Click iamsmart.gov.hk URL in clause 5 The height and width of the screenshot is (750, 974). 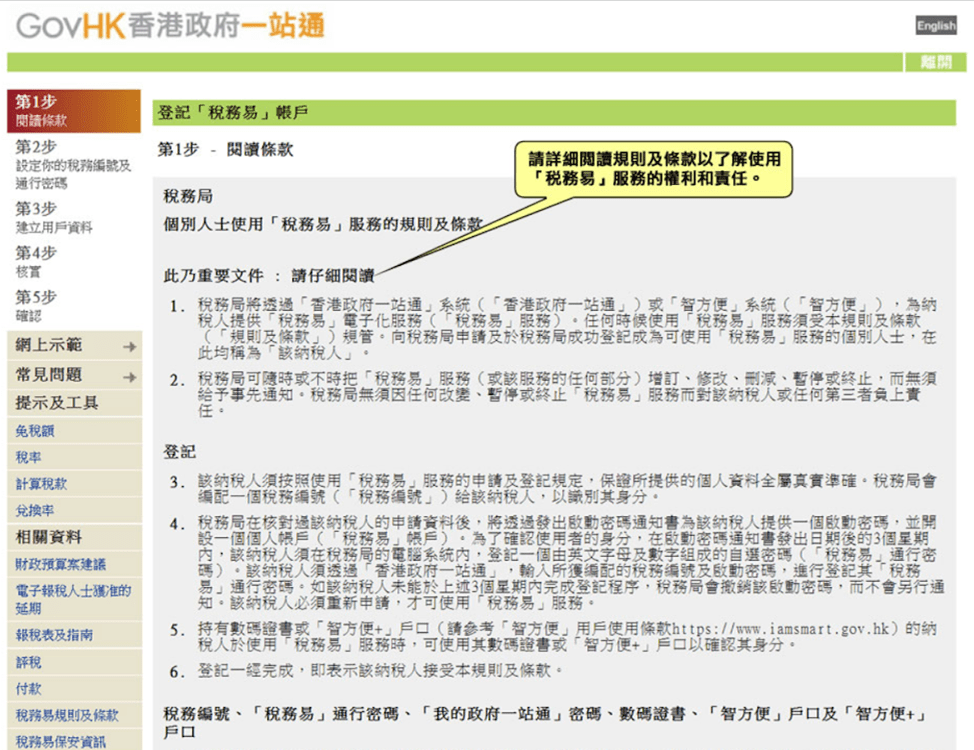tap(781, 629)
